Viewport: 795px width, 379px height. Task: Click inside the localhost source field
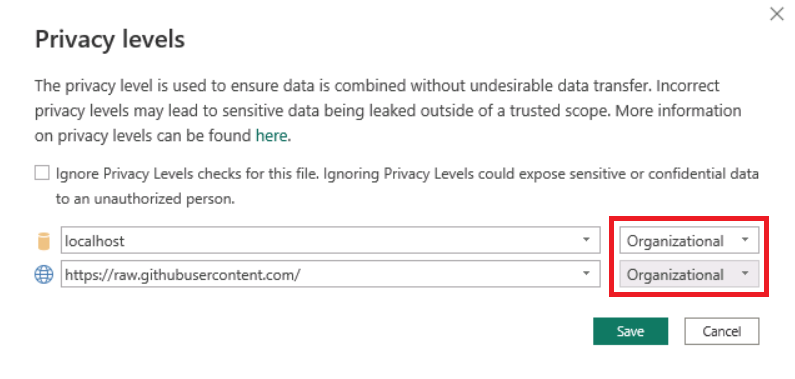pyautogui.click(x=331, y=241)
